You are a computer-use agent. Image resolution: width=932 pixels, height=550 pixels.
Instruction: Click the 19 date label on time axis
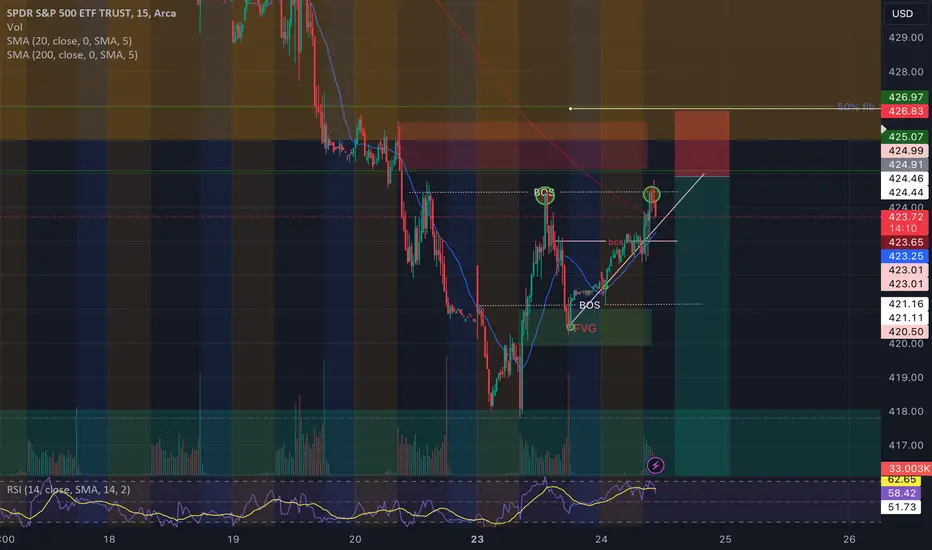click(x=233, y=539)
